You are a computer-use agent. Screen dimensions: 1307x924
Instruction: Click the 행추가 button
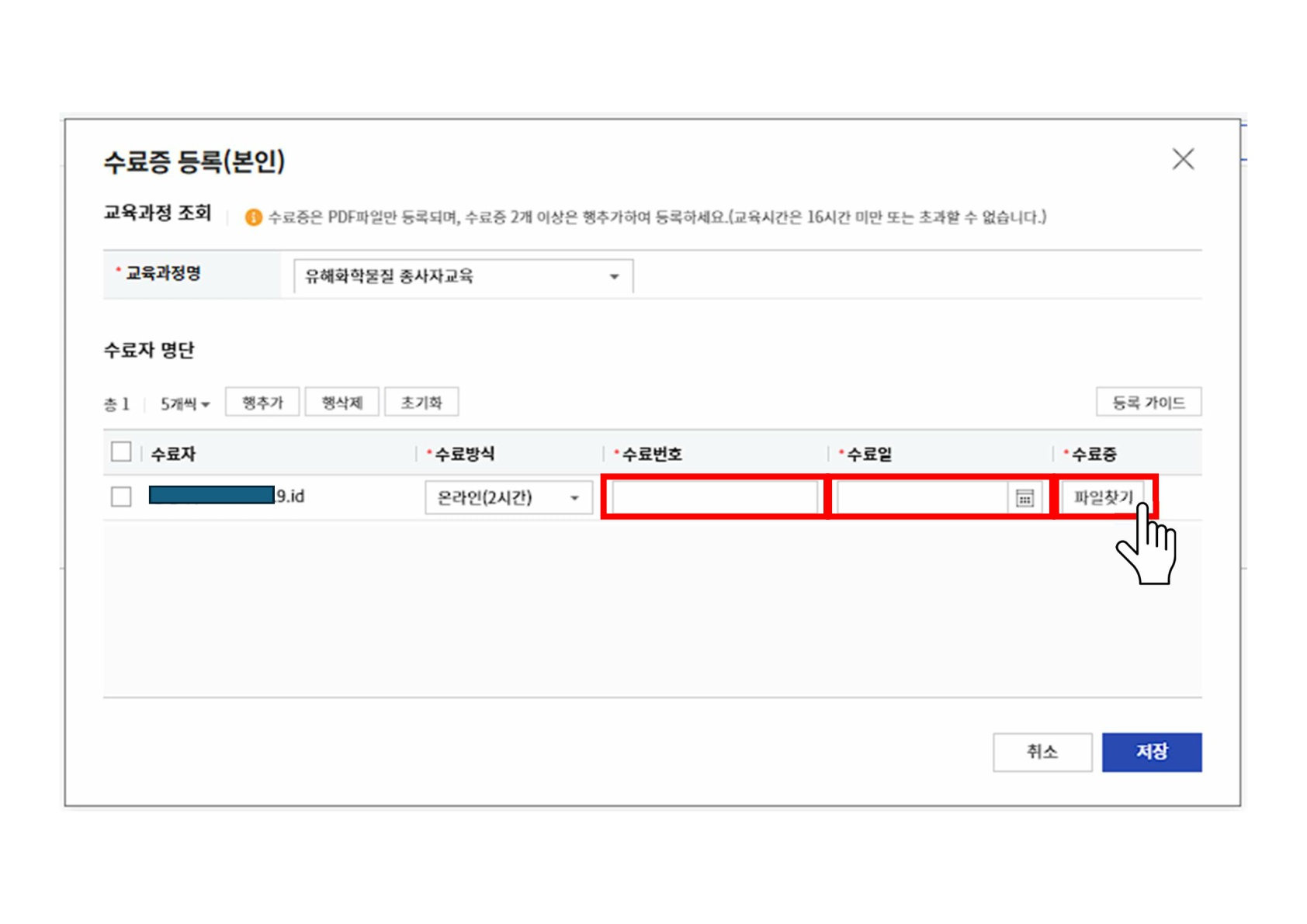coord(262,403)
